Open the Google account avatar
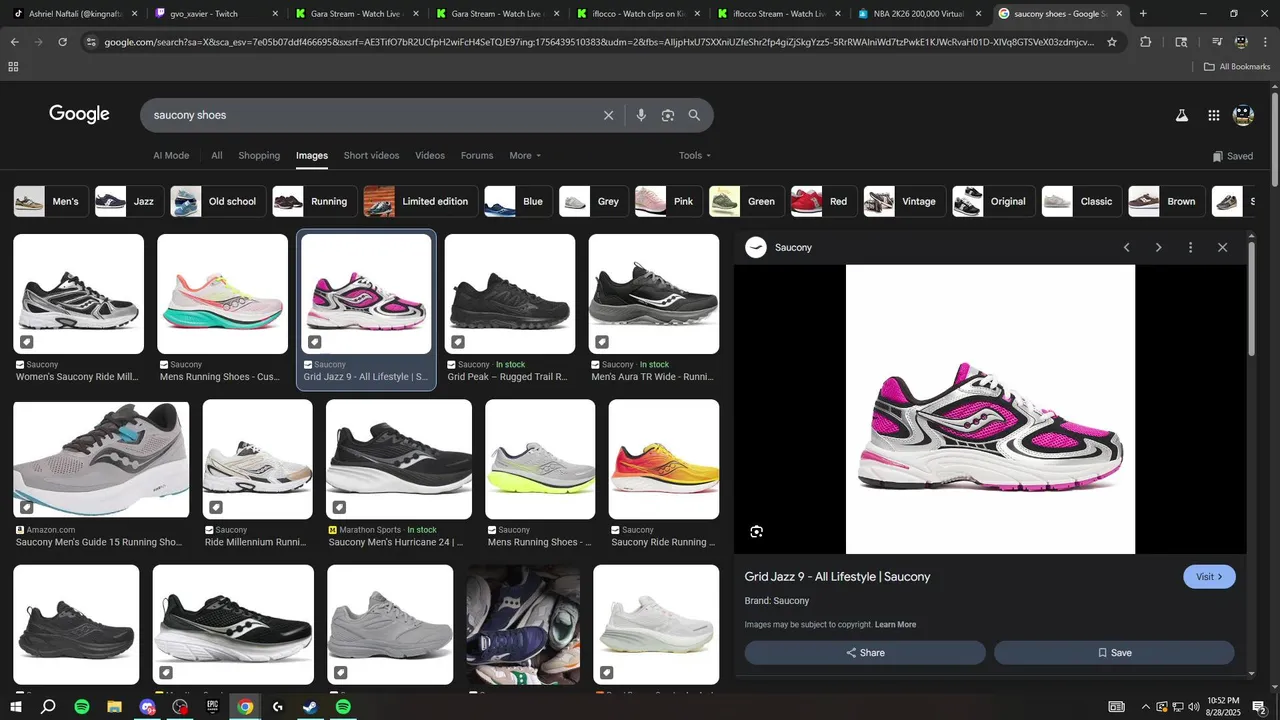Viewport: 1280px width, 720px height. click(x=1244, y=115)
